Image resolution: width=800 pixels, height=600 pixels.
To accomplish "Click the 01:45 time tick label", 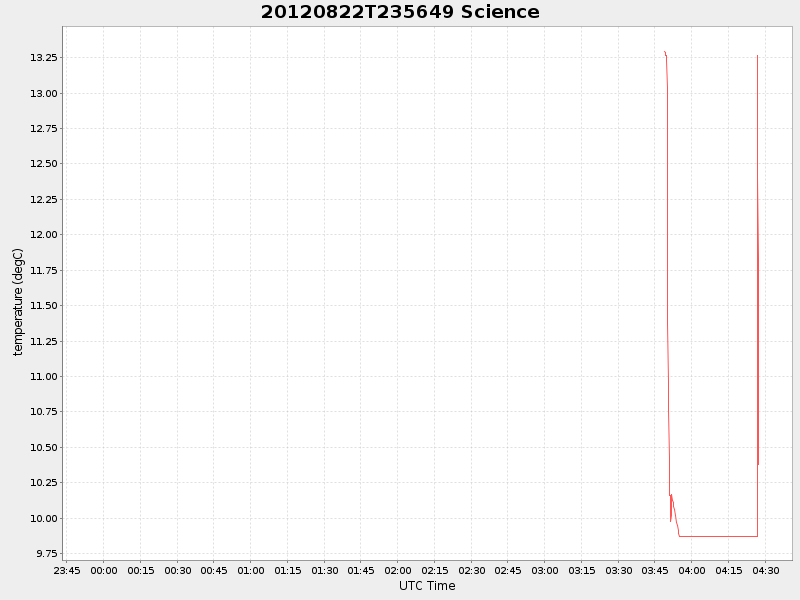I will pos(361,570).
